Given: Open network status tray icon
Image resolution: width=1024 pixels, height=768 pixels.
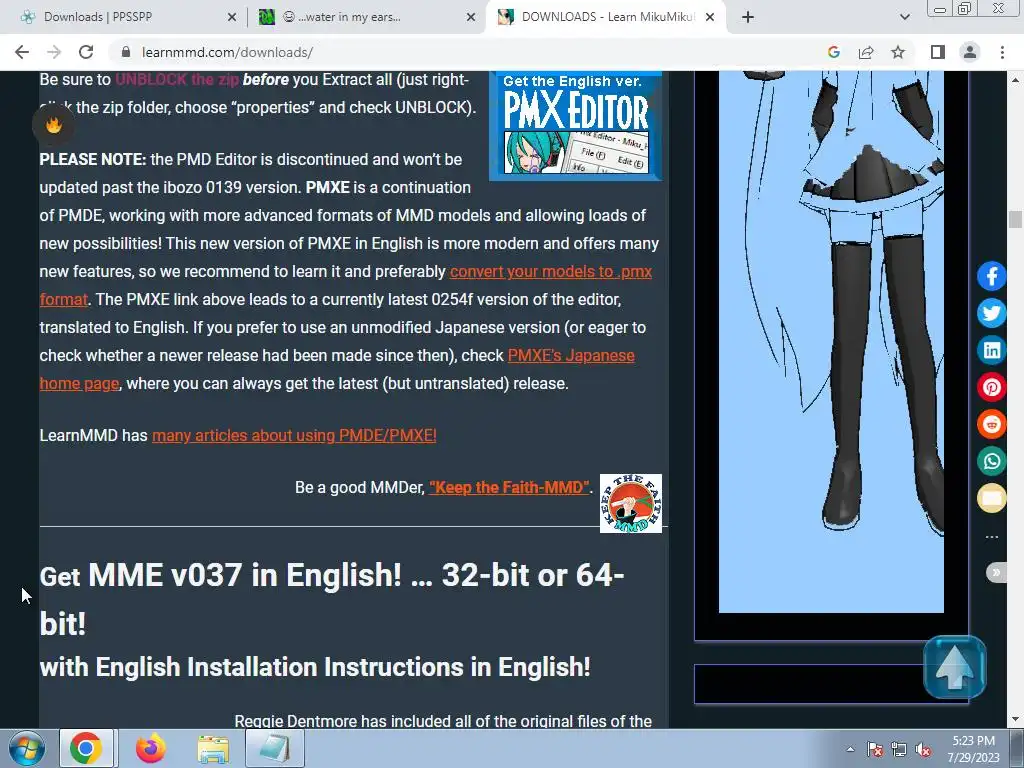Looking at the screenshot, I should 899,750.
